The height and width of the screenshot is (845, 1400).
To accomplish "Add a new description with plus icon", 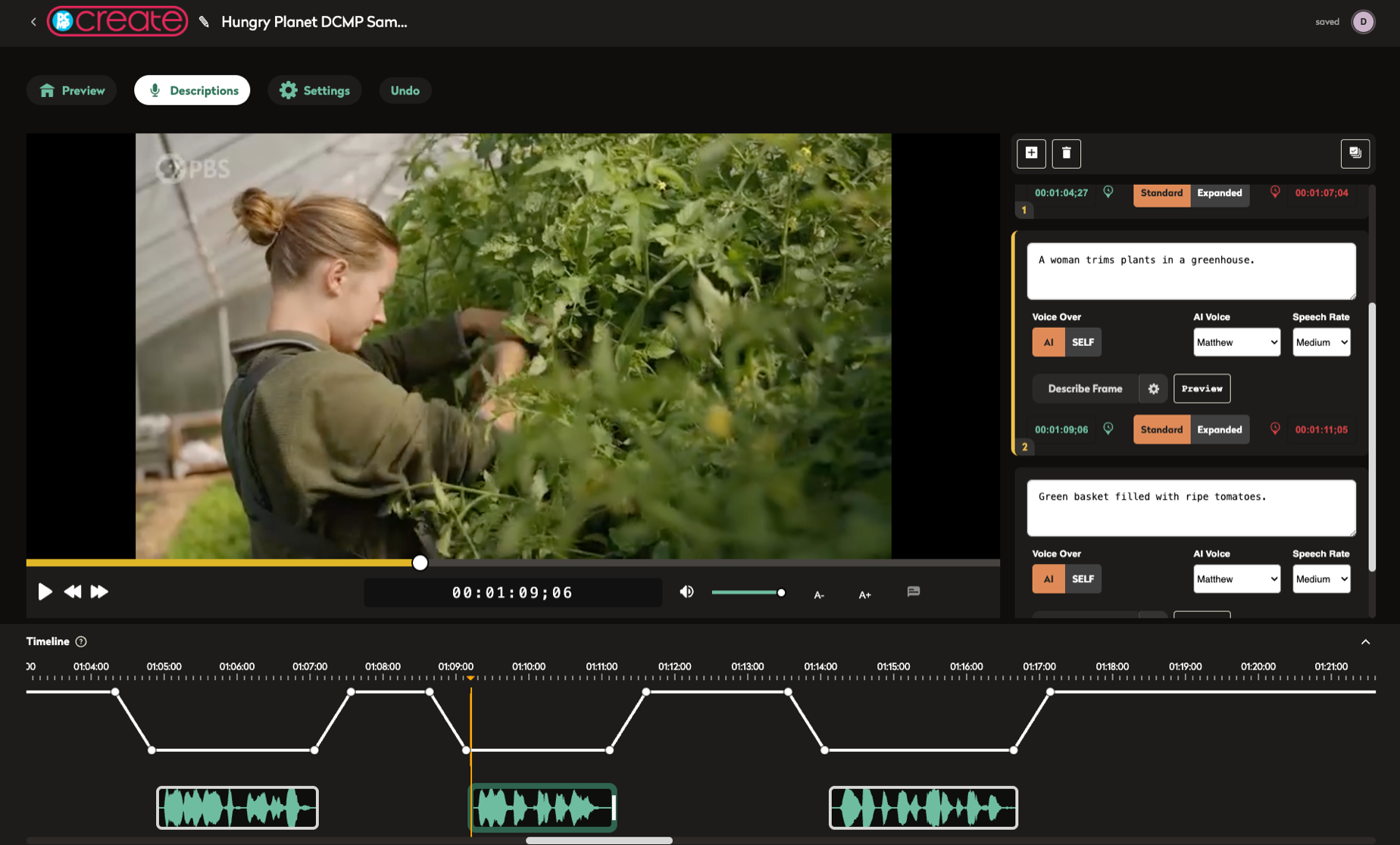I will pyautogui.click(x=1031, y=153).
